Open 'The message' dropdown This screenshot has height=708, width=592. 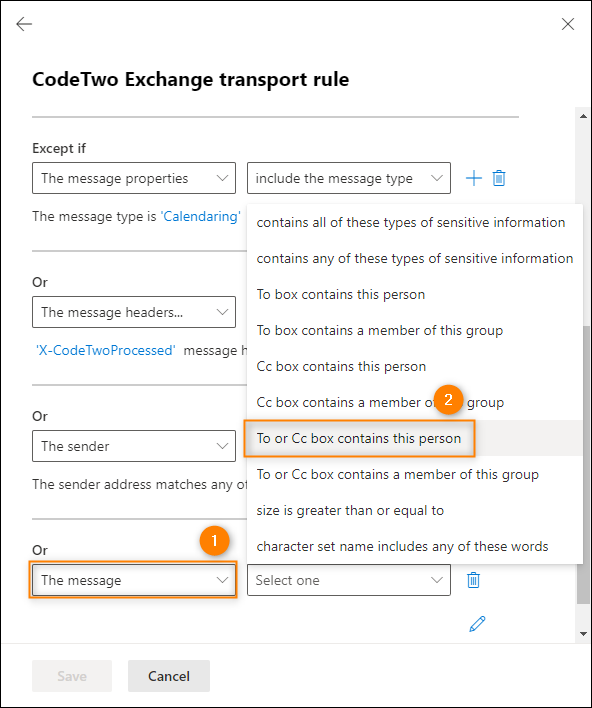click(x=134, y=580)
